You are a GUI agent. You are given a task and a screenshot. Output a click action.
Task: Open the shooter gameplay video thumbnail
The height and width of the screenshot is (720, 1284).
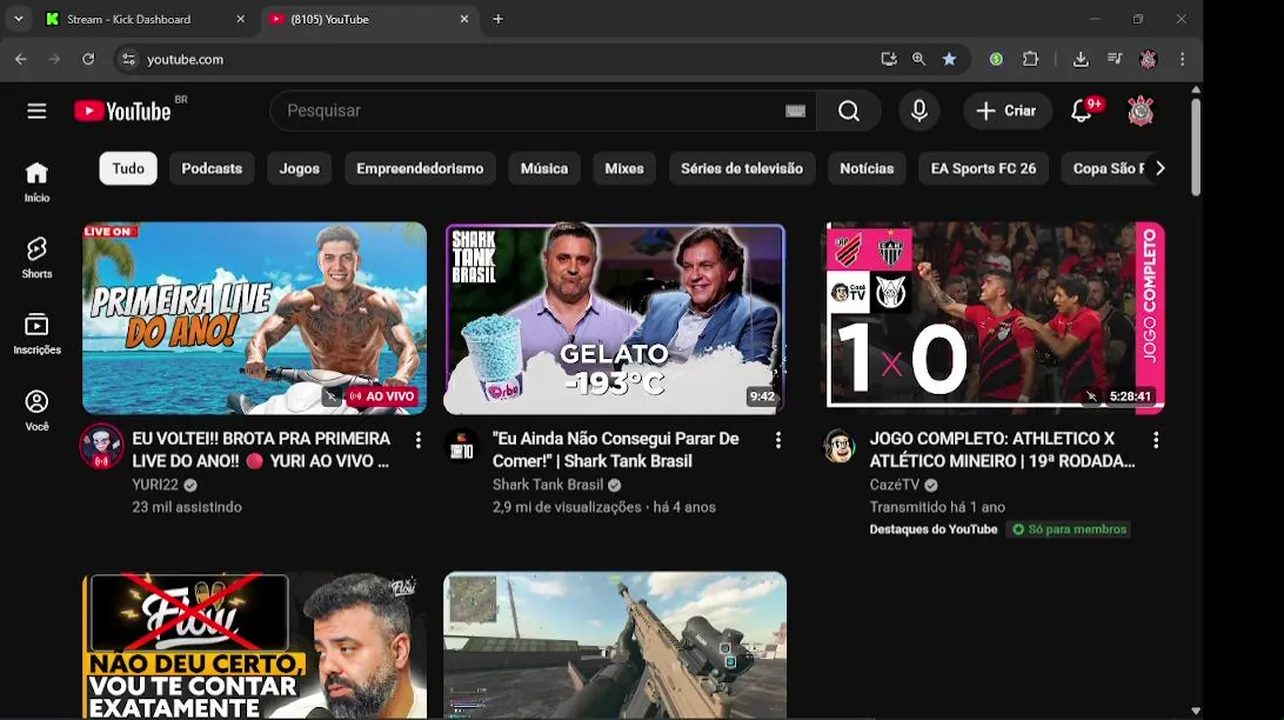(x=615, y=645)
